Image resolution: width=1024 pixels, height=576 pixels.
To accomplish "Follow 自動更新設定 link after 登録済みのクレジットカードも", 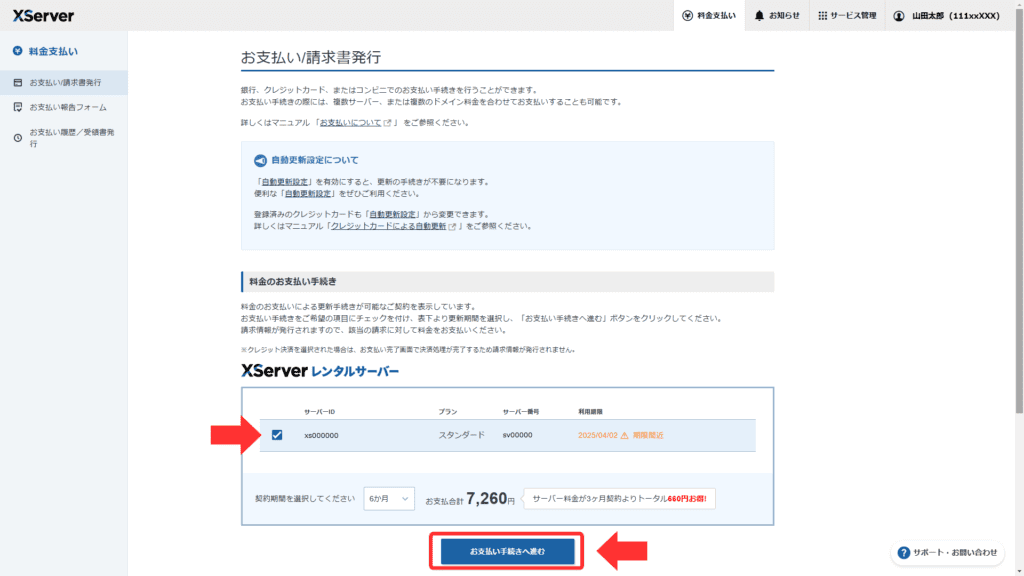I will pyautogui.click(x=392, y=215).
